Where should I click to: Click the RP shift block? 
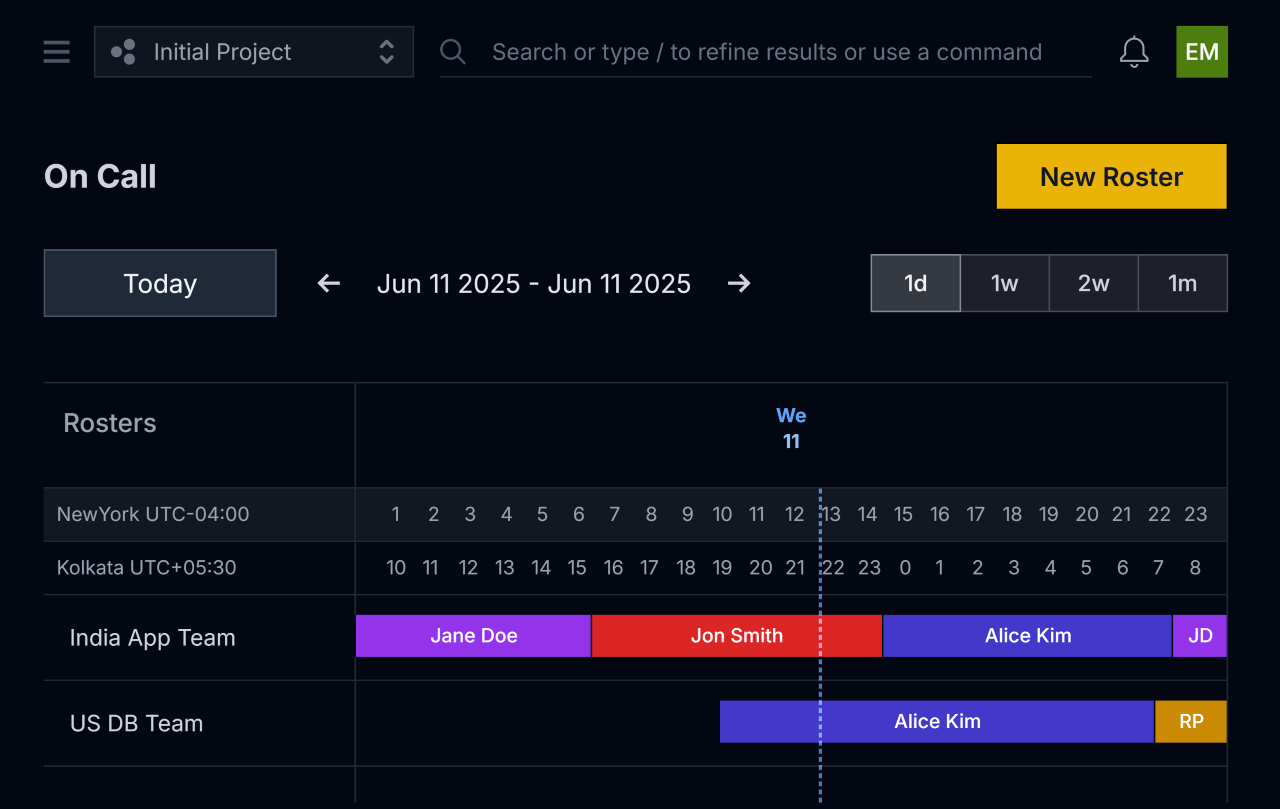point(1190,722)
